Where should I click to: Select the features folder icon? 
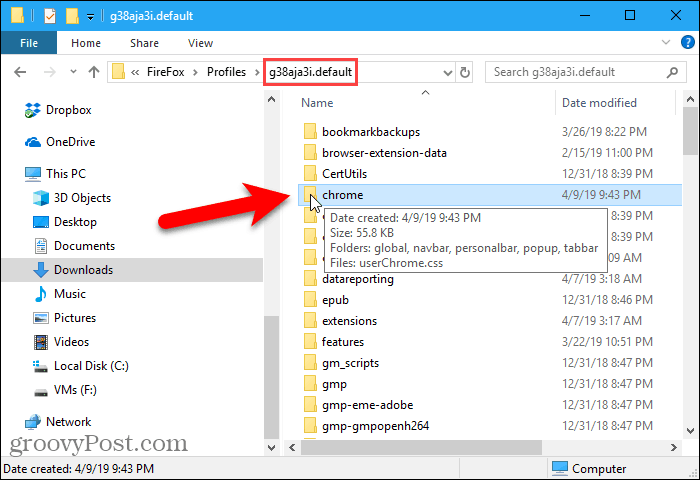310,342
